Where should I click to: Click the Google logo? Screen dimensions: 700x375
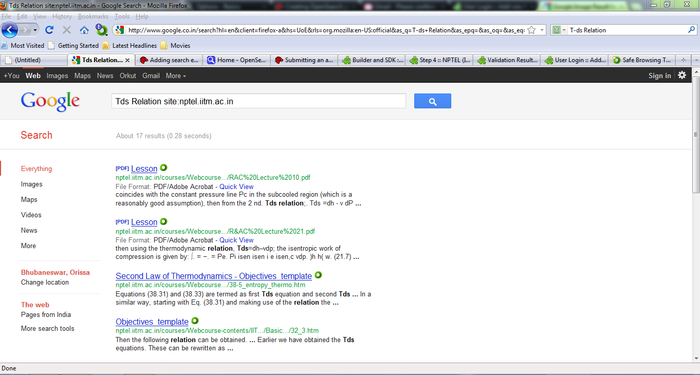(50, 101)
